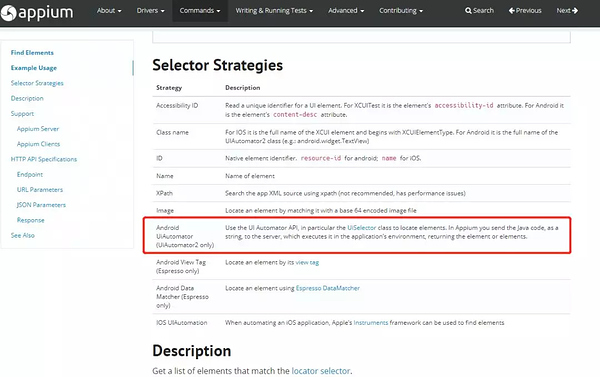The width and height of the screenshot is (600, 377).
Task: Open the Commands dropdown menu
Action: click(200, 11)
